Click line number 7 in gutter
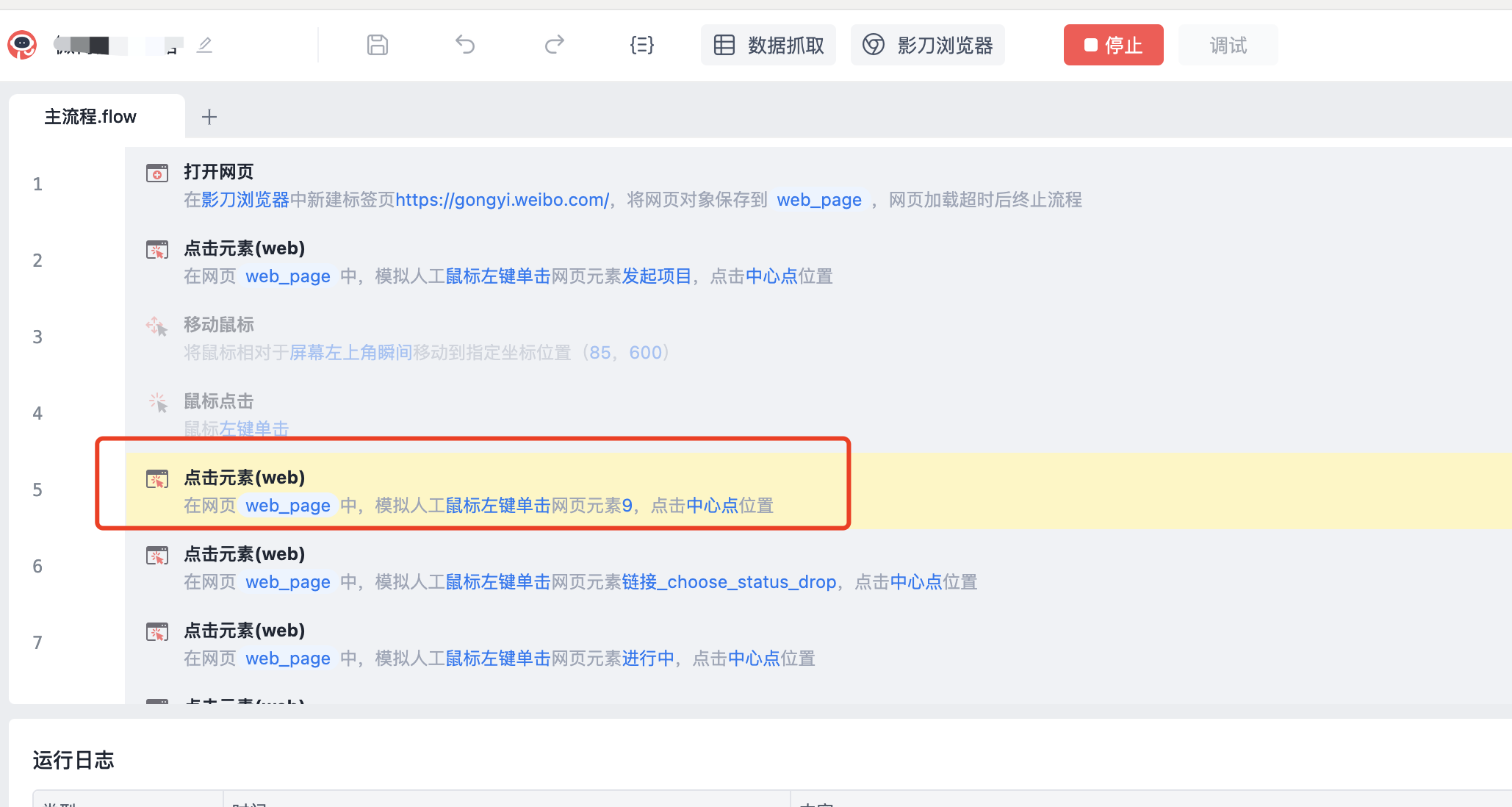Screen dimensions: 1512x807 click(x=37, y=643)
